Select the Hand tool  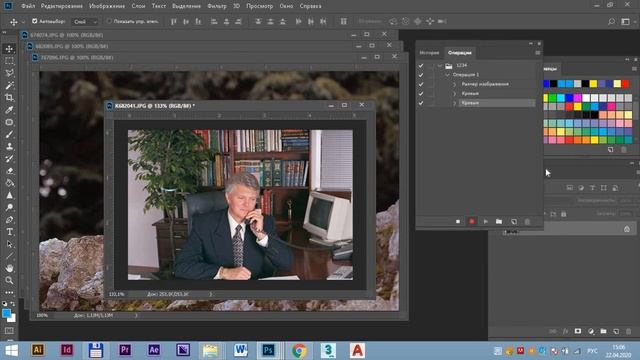[x=9, y=268]
